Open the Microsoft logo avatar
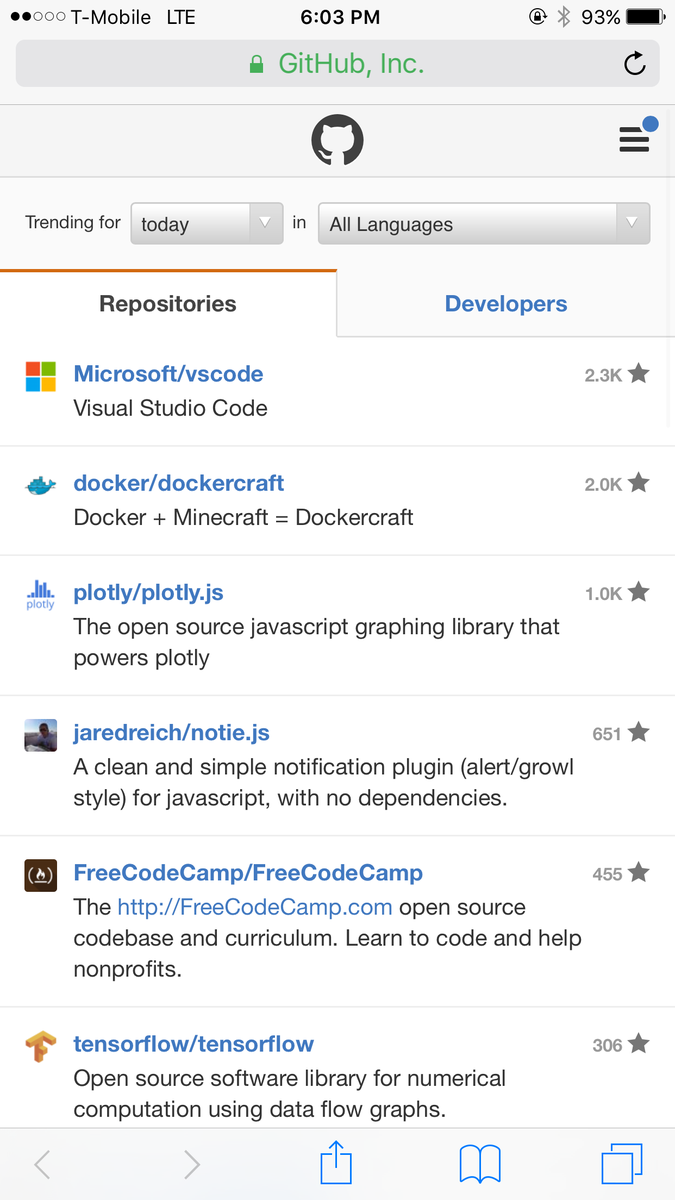The image size is (675, 1200). pos(41,377)
